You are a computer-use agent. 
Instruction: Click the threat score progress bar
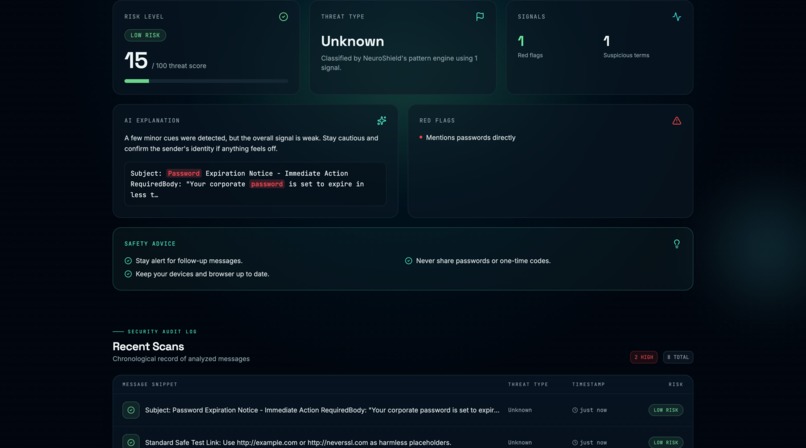pyautogui.click(x=206, y=81)
